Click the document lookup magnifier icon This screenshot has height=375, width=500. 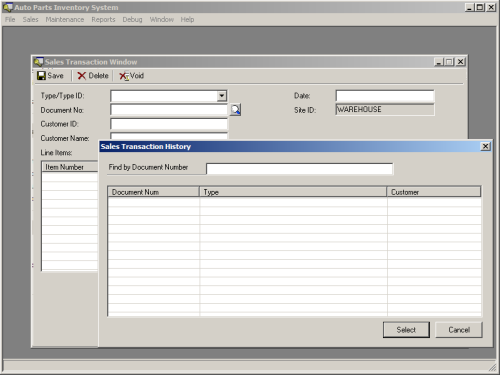[236, 110]
